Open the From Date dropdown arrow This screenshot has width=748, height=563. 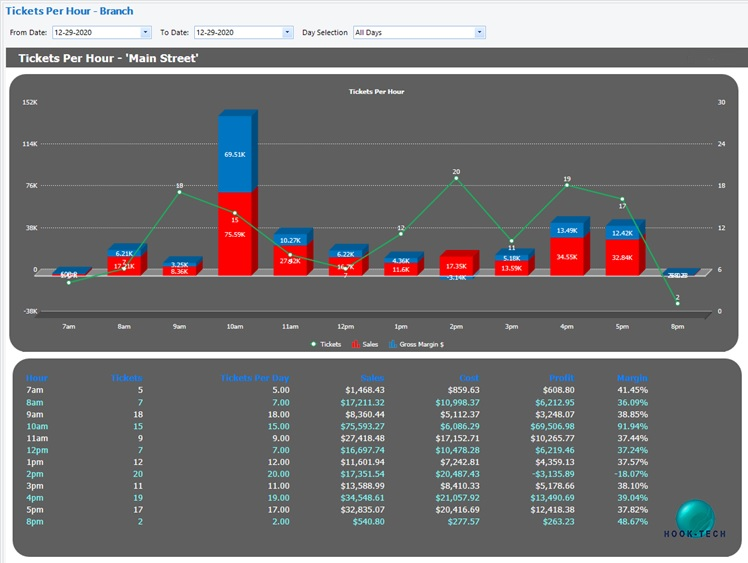145,32
